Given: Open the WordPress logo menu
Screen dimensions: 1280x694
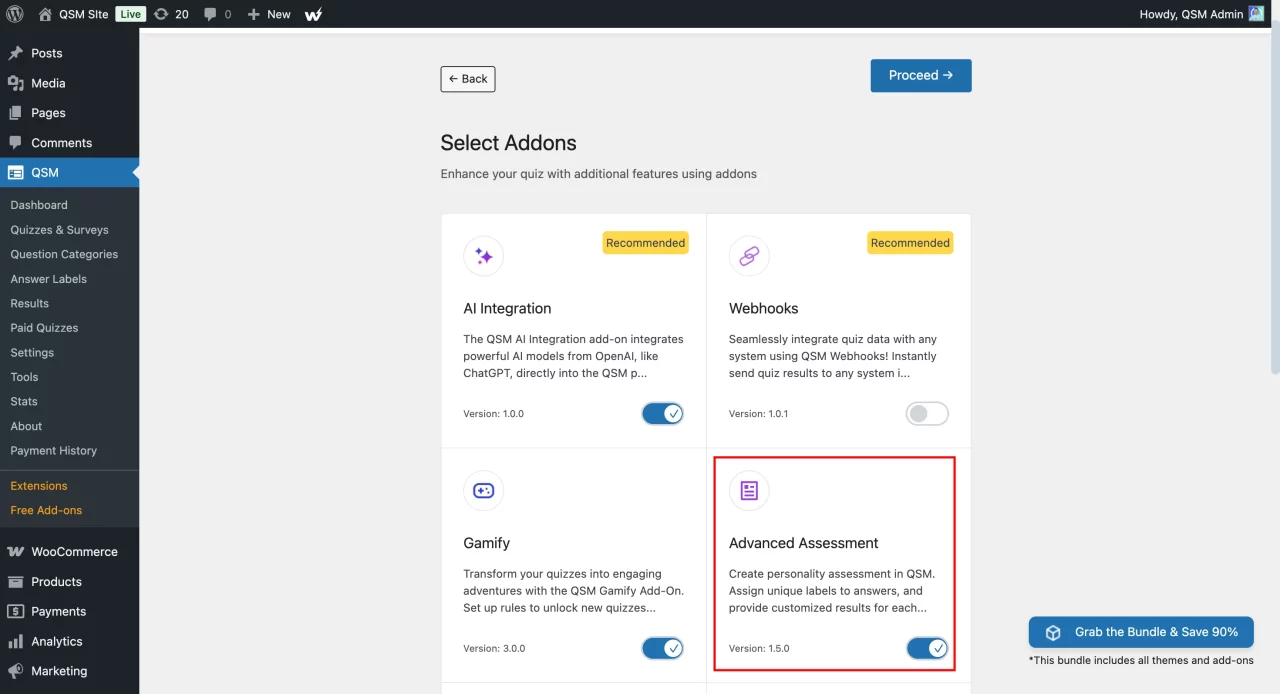Looking at the screenshot, I should click(x=13, y=14).
